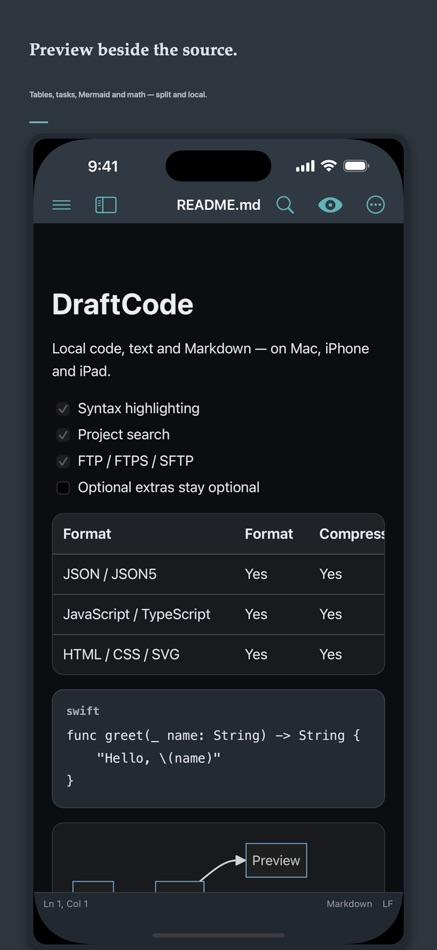Click the "Hello, \(name)" code line
This screenshot has height=950, width=437.
point(159,758)
